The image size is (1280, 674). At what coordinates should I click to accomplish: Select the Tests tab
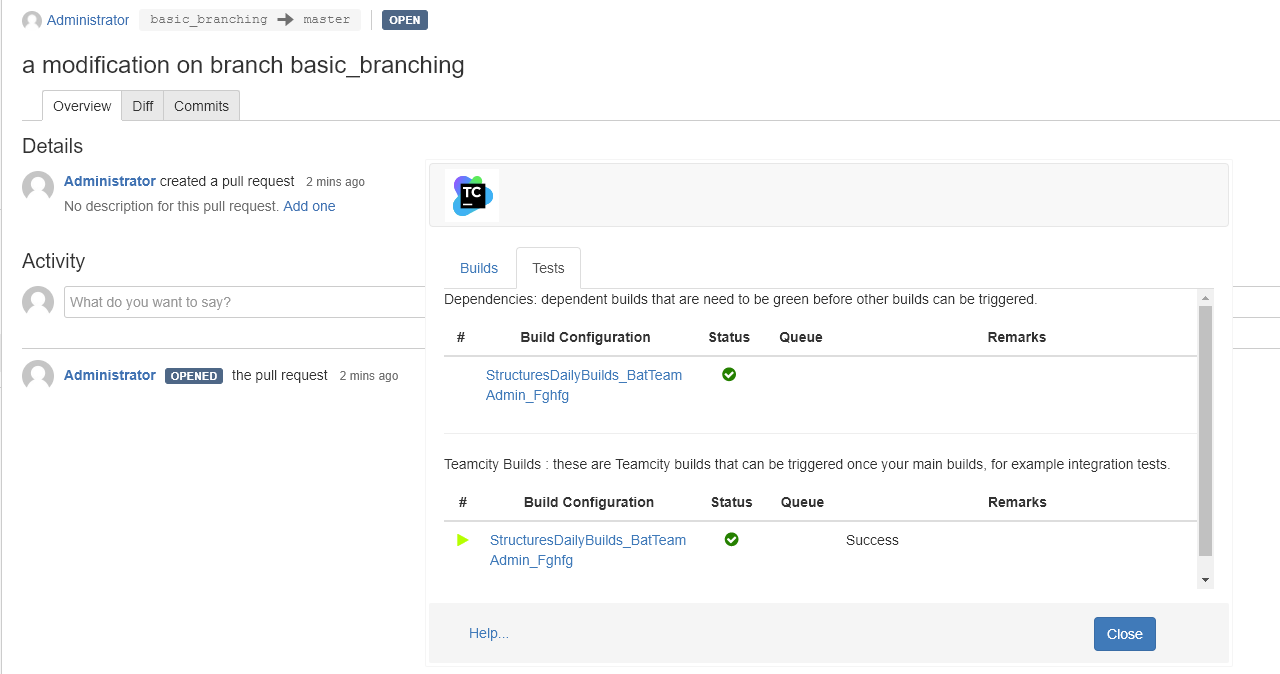click(548, 268)
